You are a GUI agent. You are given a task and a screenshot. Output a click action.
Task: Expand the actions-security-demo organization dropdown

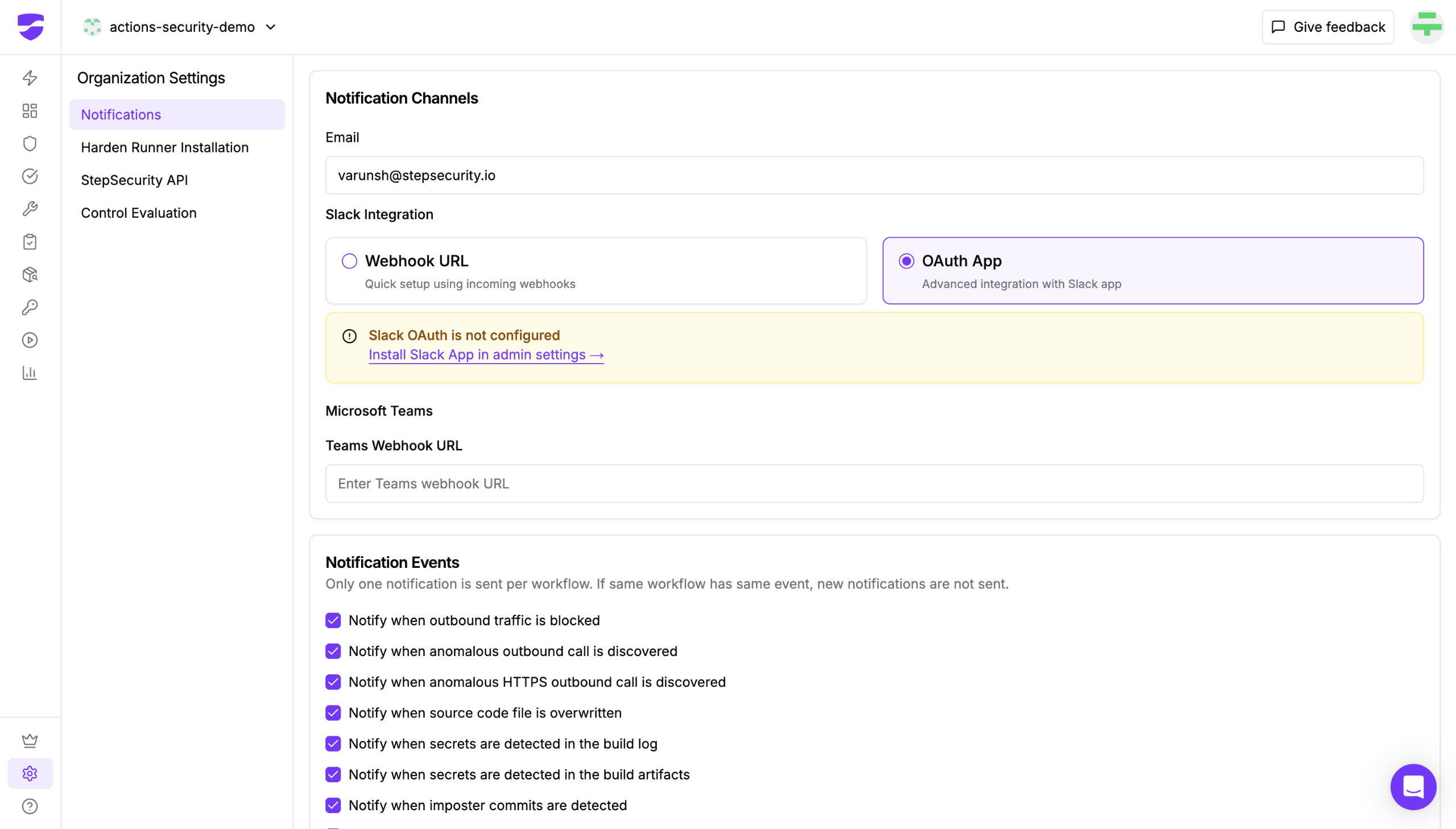click(271, 27)
